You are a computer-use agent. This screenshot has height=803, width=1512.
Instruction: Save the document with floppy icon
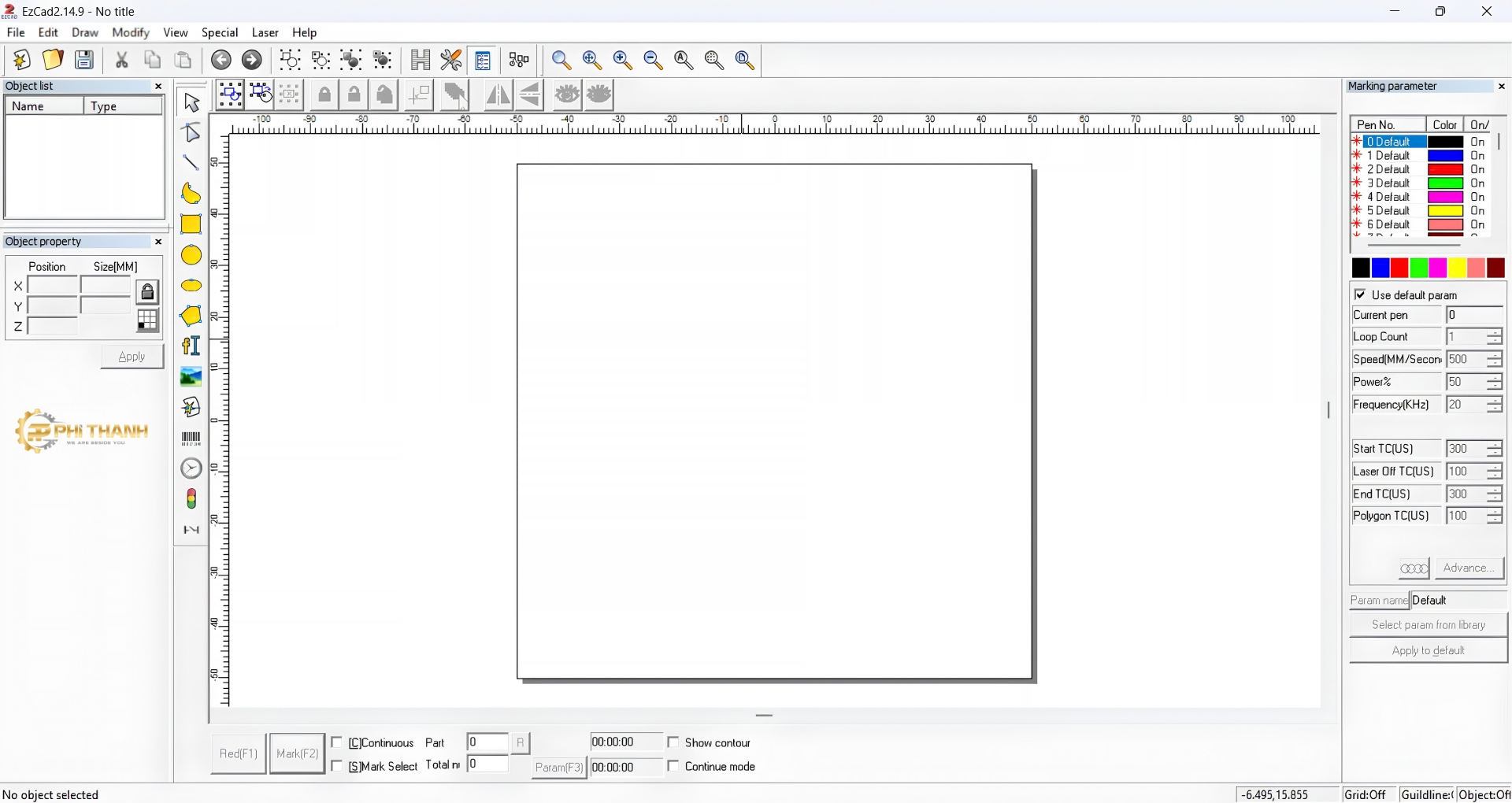coord(85,60)
